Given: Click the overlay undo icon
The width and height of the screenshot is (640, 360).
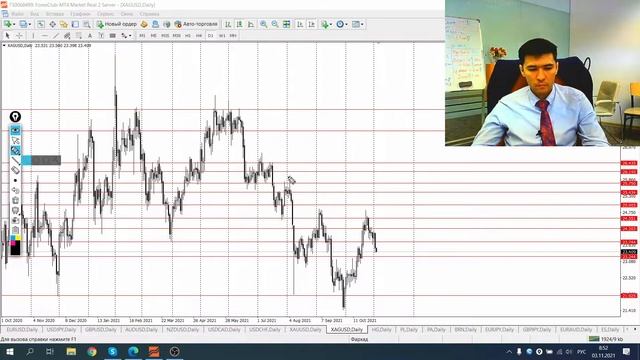Looking at the screenshot, I should [x=15, y=190].
